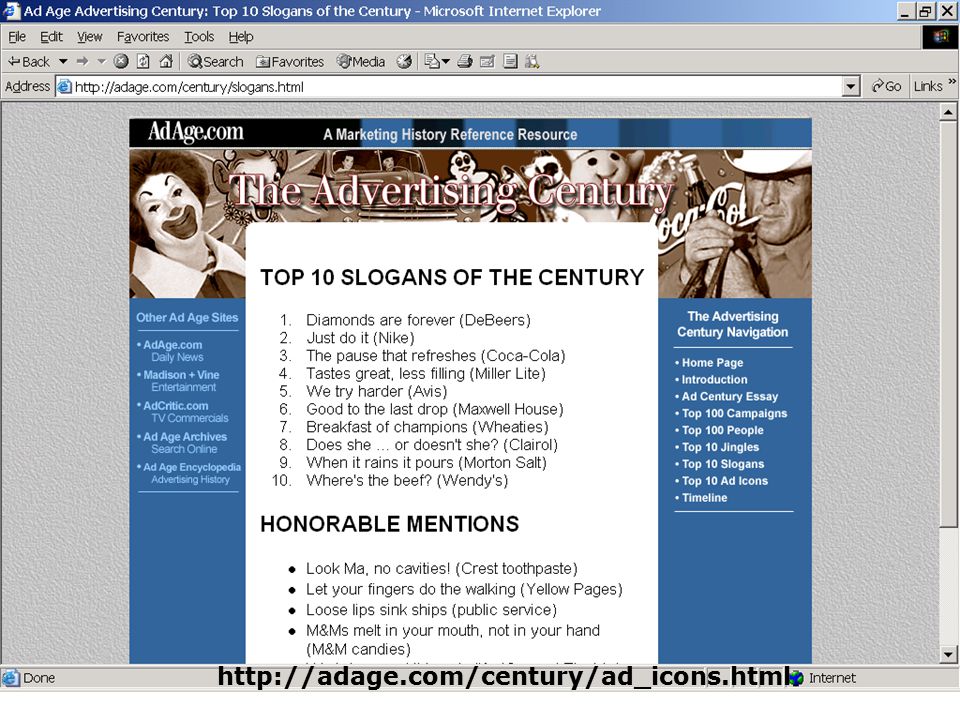Click the rightmost toolbar icon after Discuss
This screenshot has width=960, height=720.
tap(532, 61)
